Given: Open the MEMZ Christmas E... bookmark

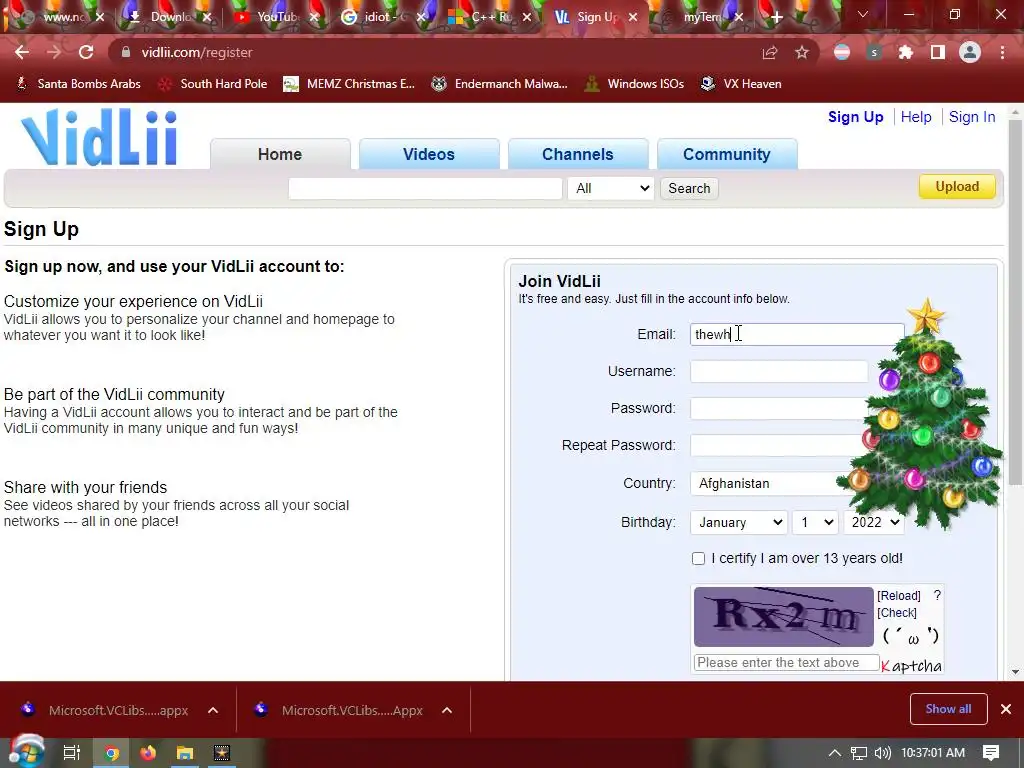Looking at the screenshot, I should coord(349,84).
